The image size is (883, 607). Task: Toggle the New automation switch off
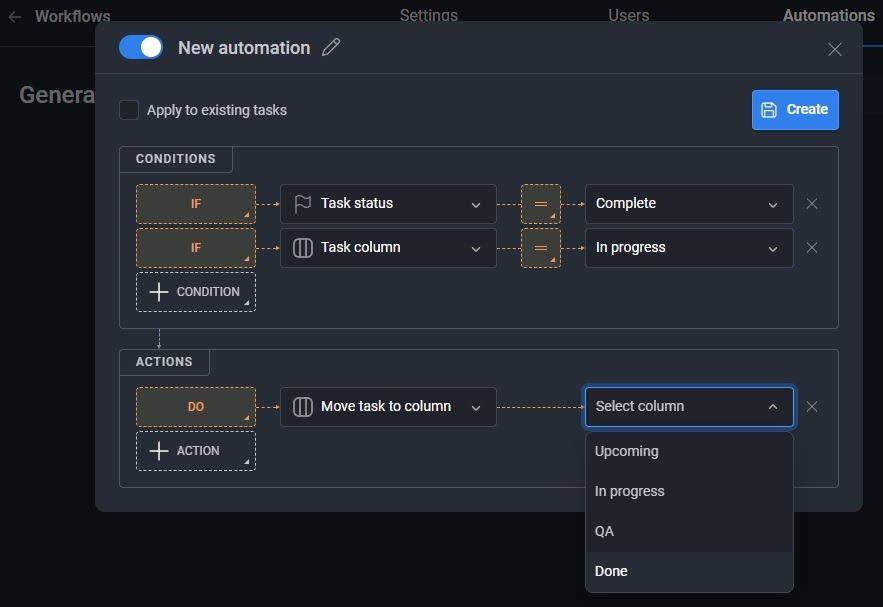pos(140,46)
